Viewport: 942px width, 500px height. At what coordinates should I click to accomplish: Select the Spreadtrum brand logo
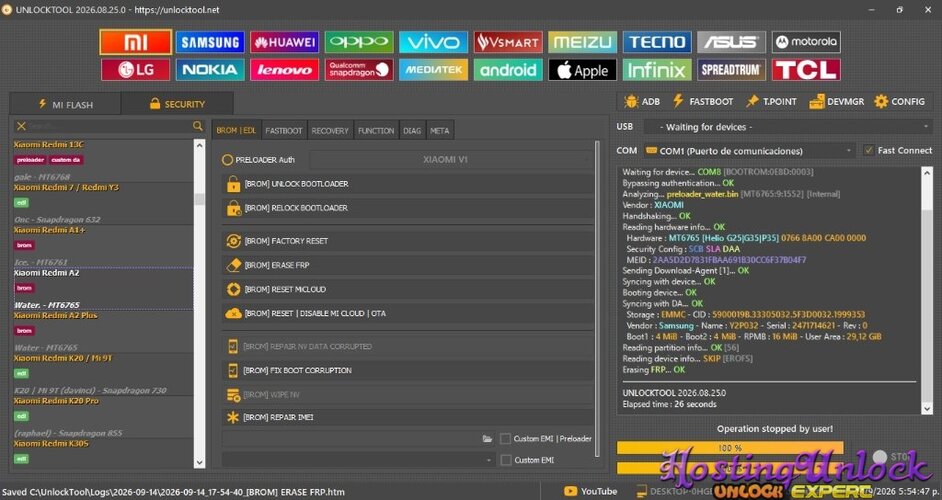pyautogui.click(x=731, y=70)
